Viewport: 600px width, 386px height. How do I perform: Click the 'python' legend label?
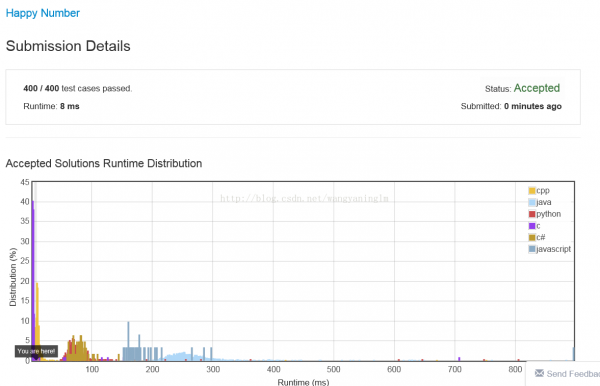click(548, 214)
